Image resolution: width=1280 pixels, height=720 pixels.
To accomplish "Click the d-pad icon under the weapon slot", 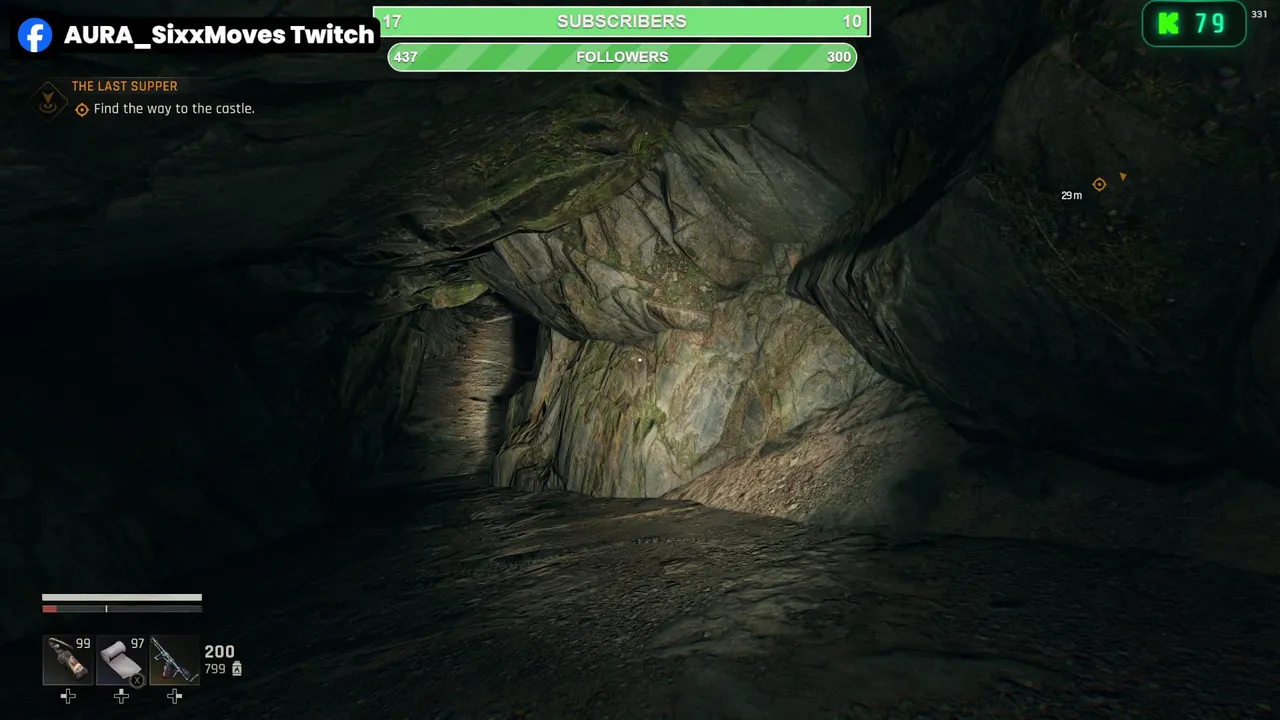I will click(x=175, y=696).
